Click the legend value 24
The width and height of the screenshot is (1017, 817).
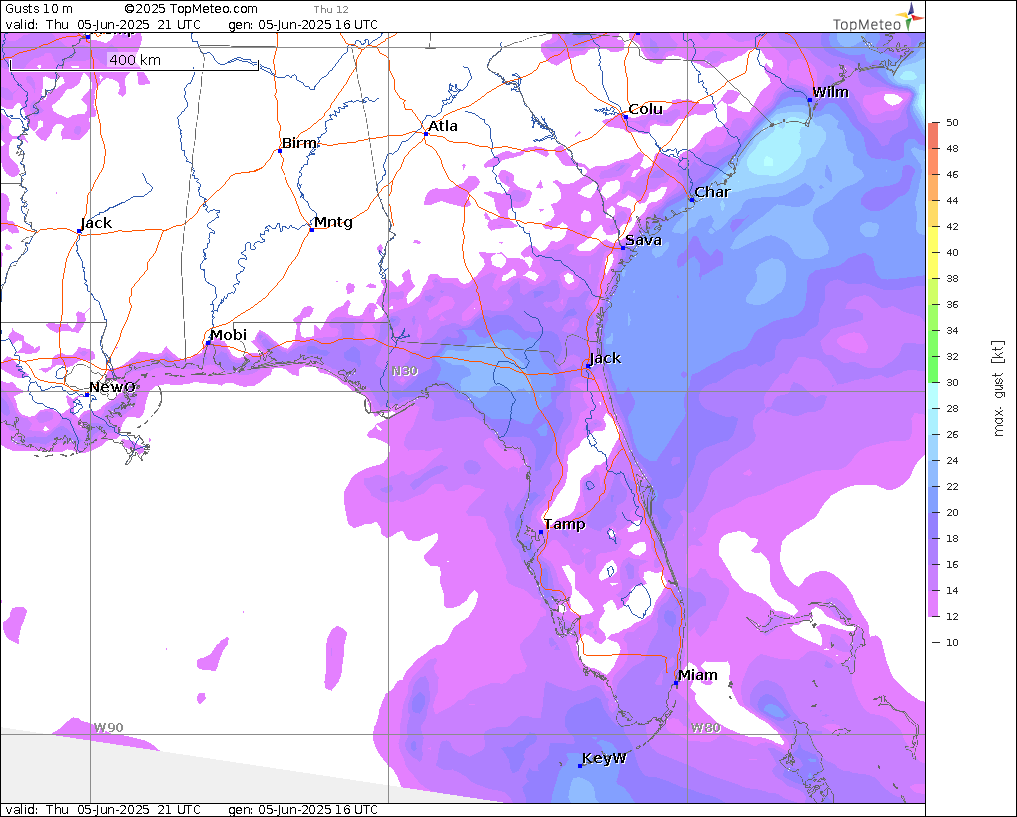click(x=952, y=460)
